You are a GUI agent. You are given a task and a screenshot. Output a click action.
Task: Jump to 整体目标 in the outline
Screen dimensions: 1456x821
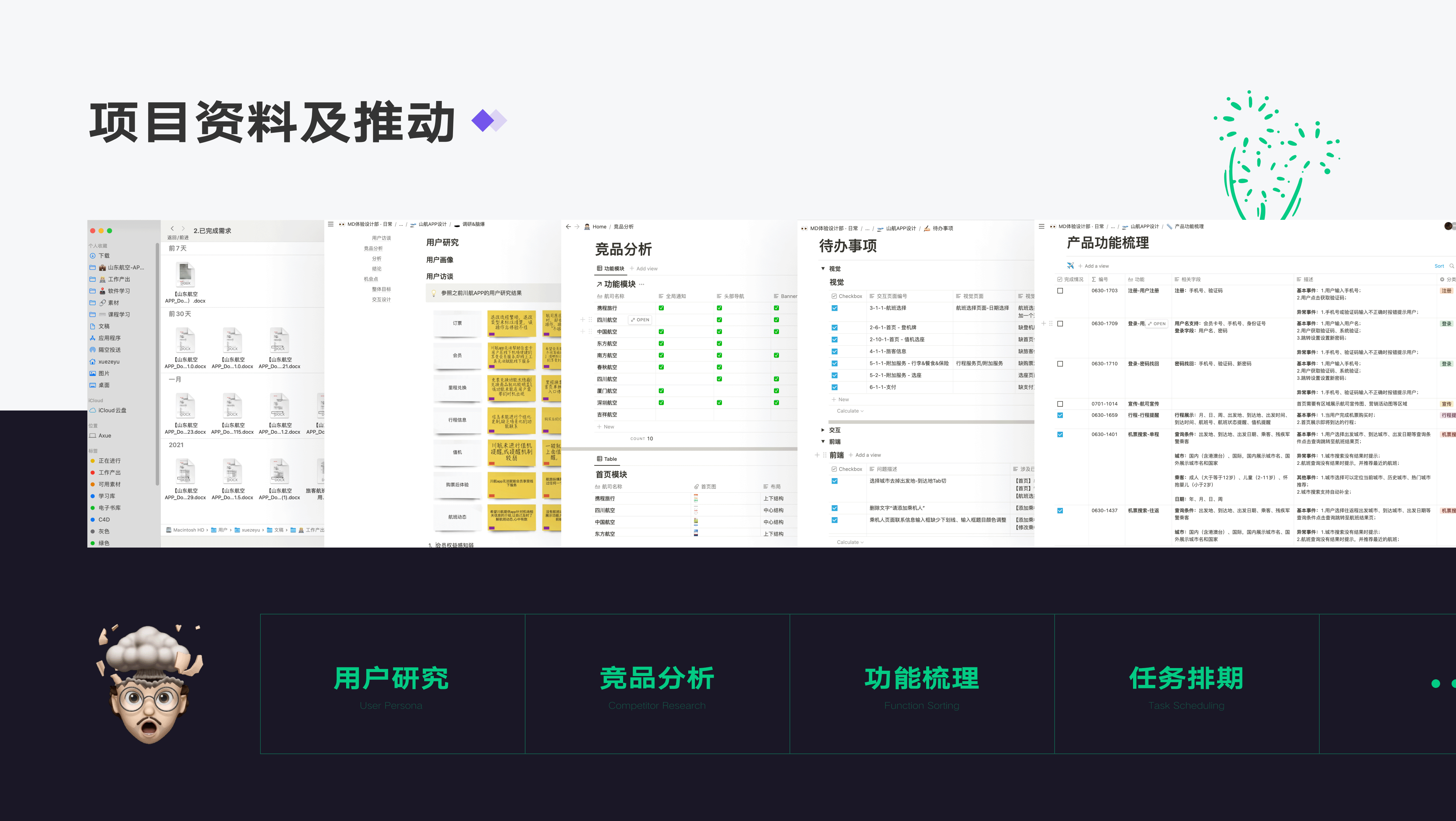[x=381, y=289]
